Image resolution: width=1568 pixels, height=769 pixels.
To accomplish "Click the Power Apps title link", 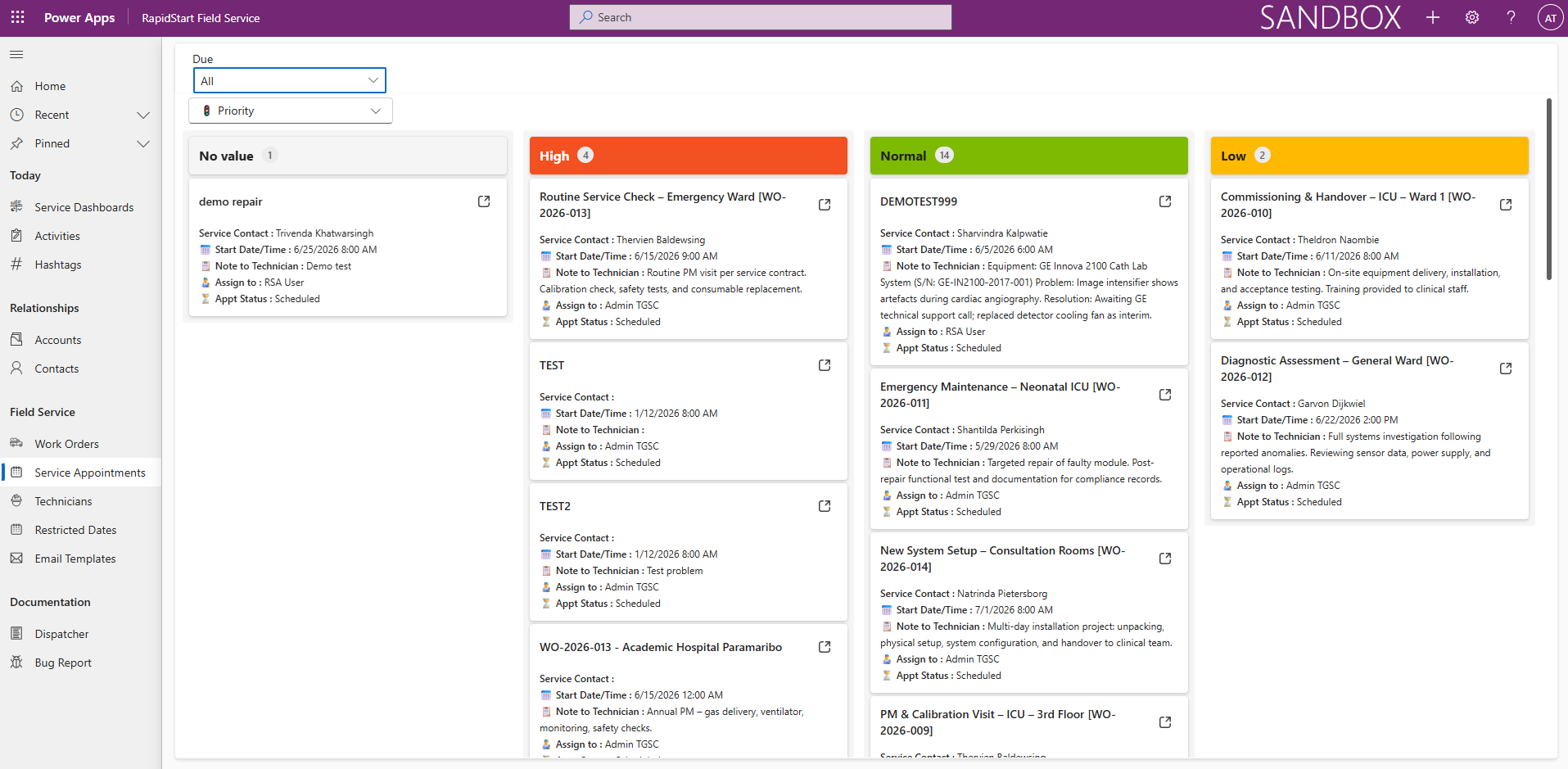I will tap(79, 18).
